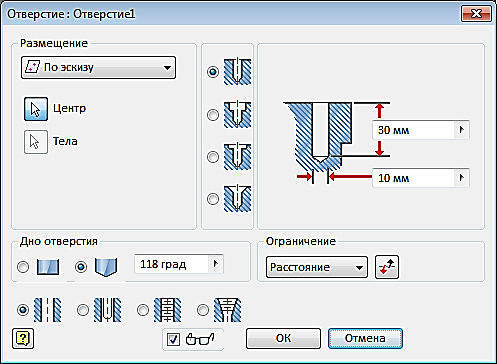Open the Расстояние termination dropdown

(317, 267)
